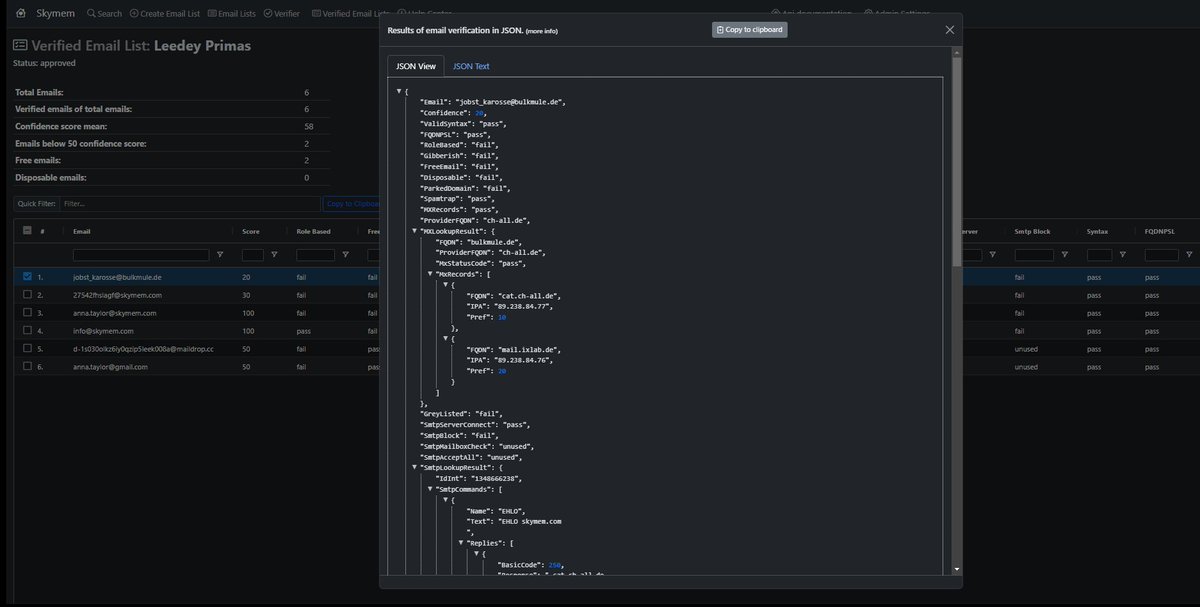Open the Verifier menu item
The width and height of the screenshot is (1200, 607).
281,14
